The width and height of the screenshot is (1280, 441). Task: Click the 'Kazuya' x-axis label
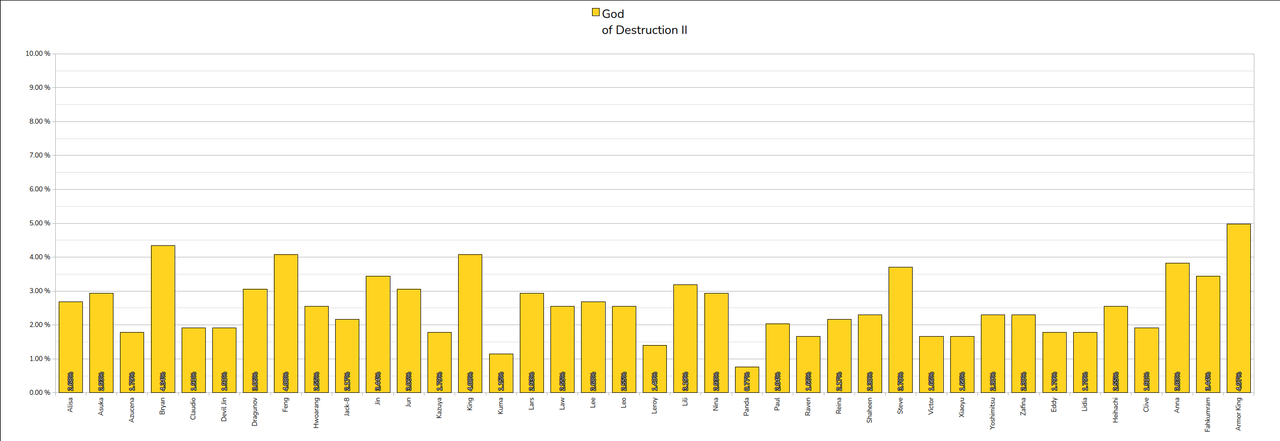[440, 407]
